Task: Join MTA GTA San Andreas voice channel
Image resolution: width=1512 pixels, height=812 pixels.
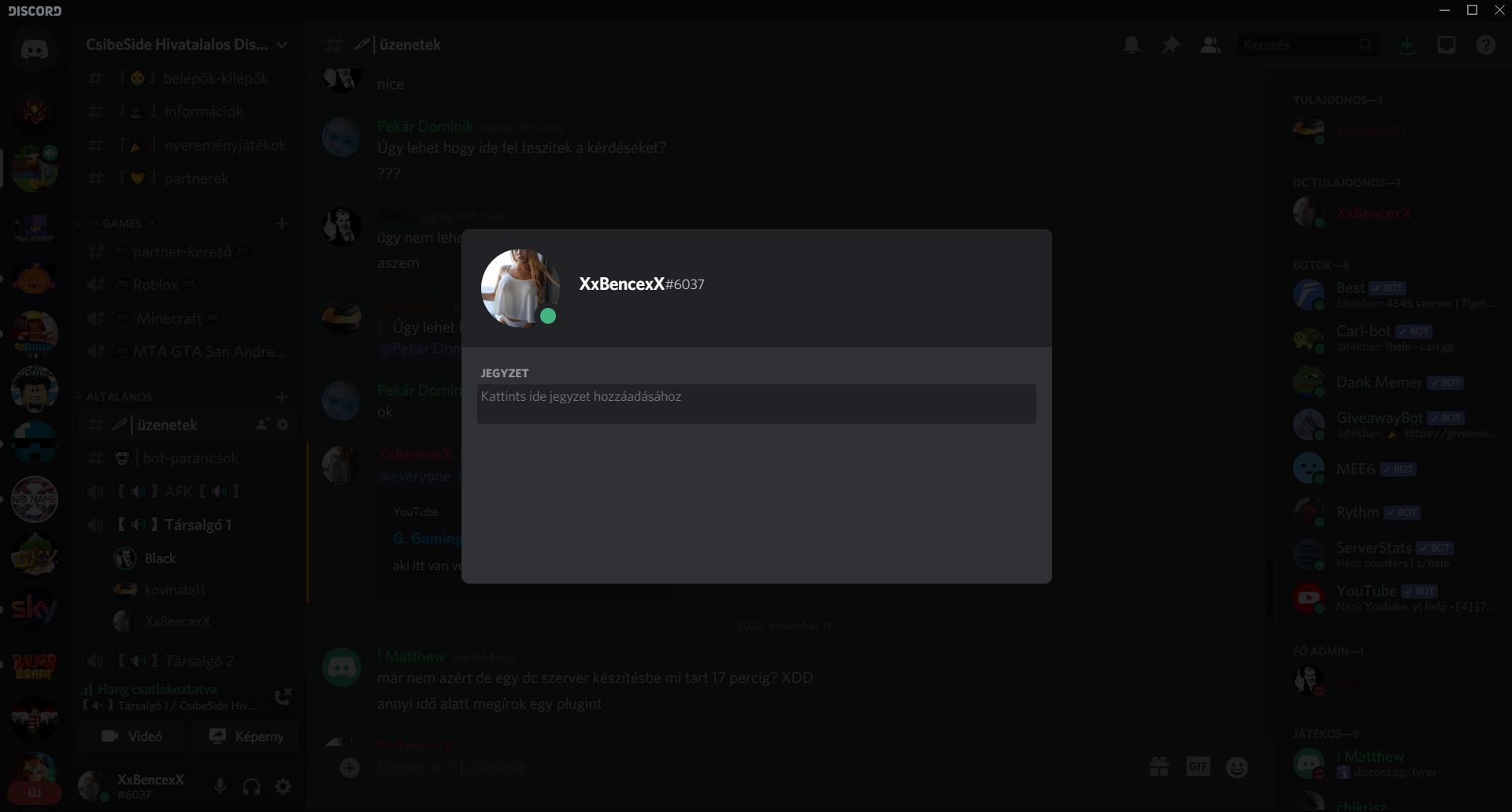Action: 187,352
